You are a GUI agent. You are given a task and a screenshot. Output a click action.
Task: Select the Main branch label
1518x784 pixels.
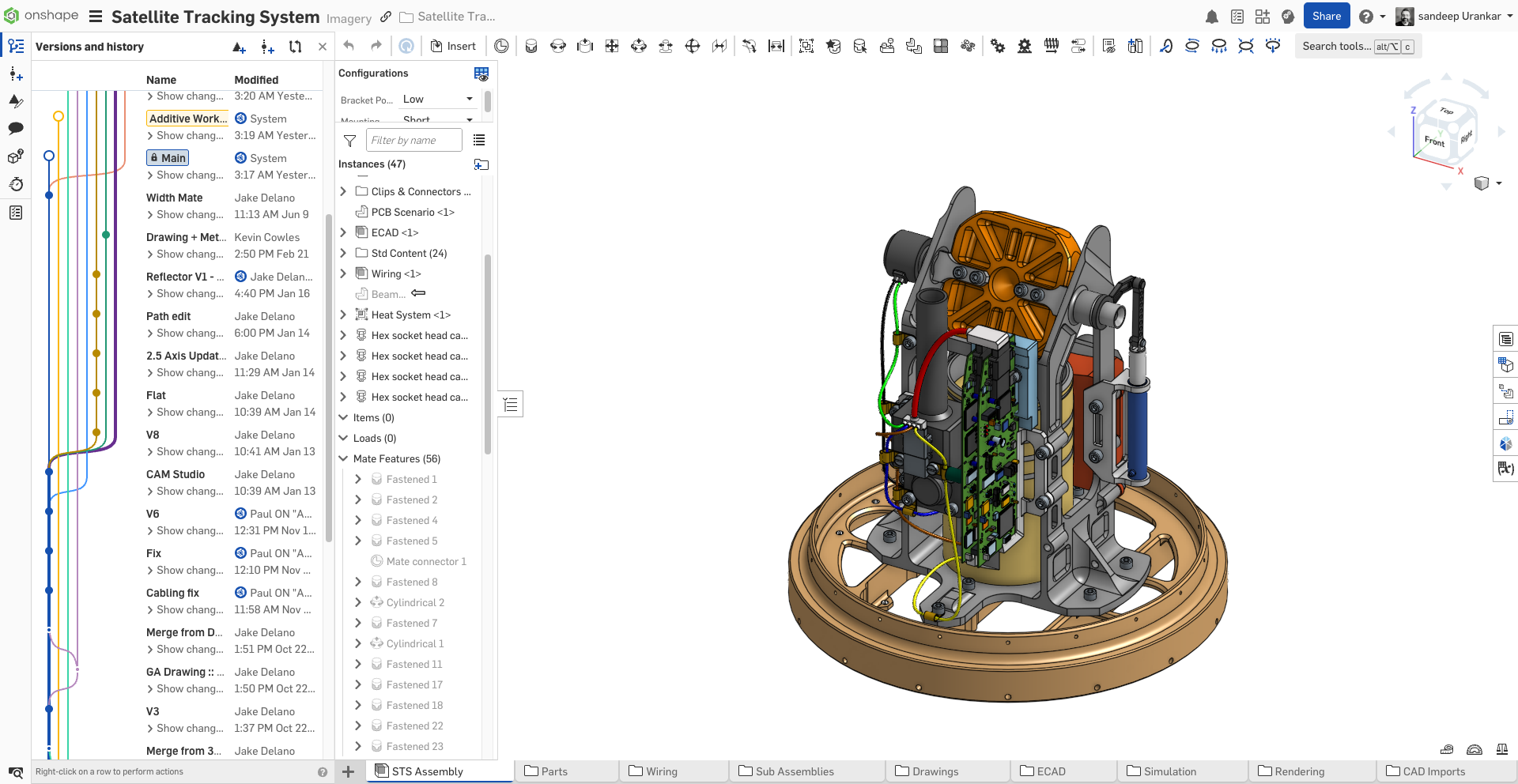(168, 158)
